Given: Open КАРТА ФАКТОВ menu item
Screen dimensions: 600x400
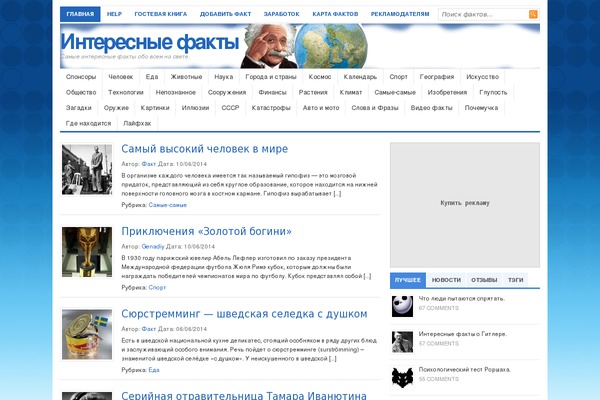Looking at the screenshot, I should 335,14.
